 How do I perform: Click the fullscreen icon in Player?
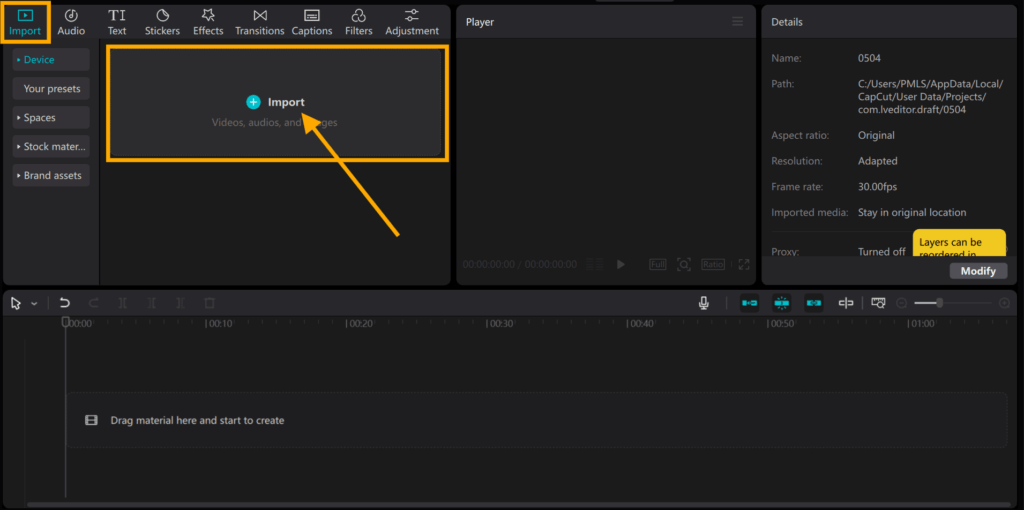click(744, 264)
